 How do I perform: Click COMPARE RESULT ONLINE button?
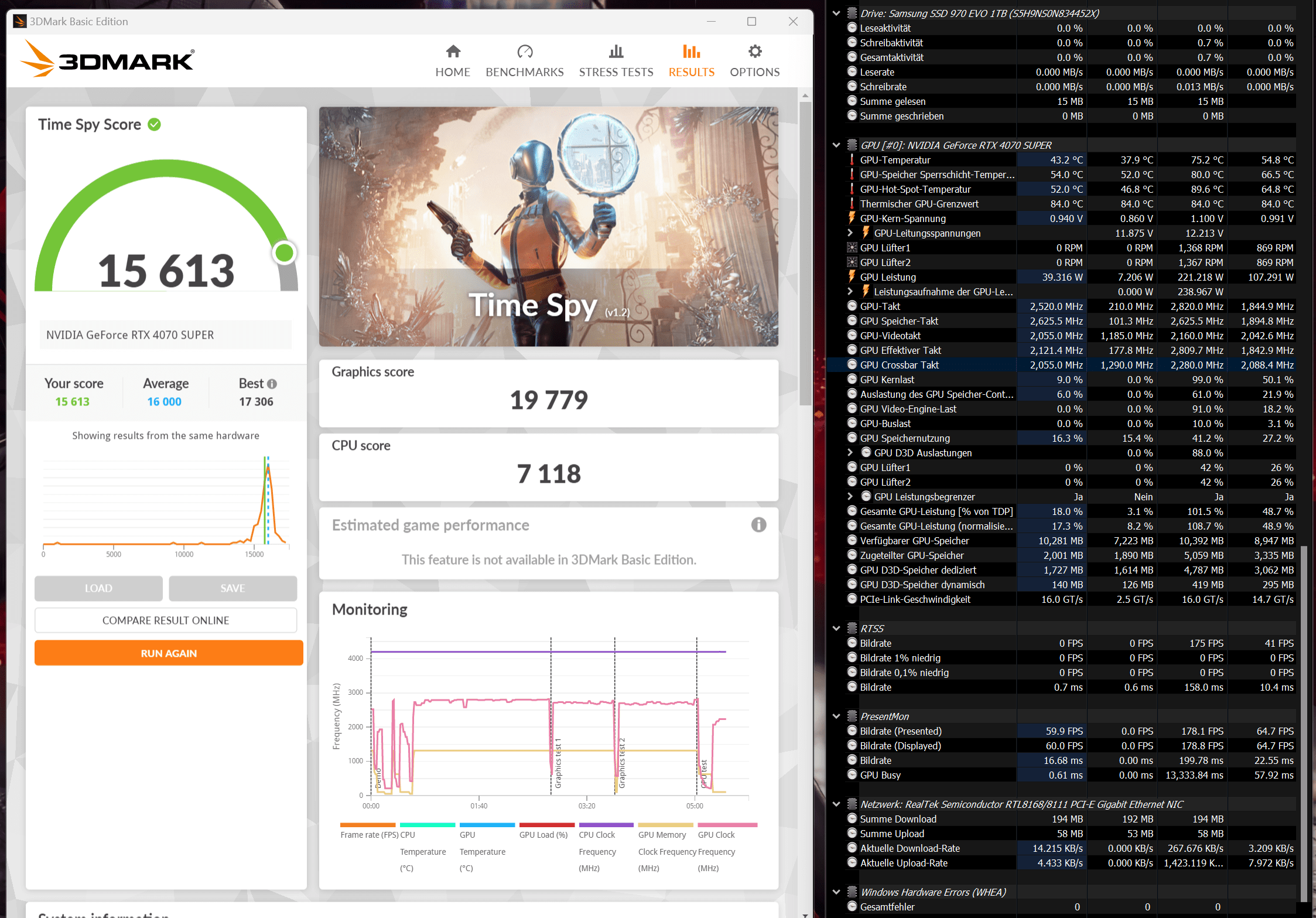point(166,620)
